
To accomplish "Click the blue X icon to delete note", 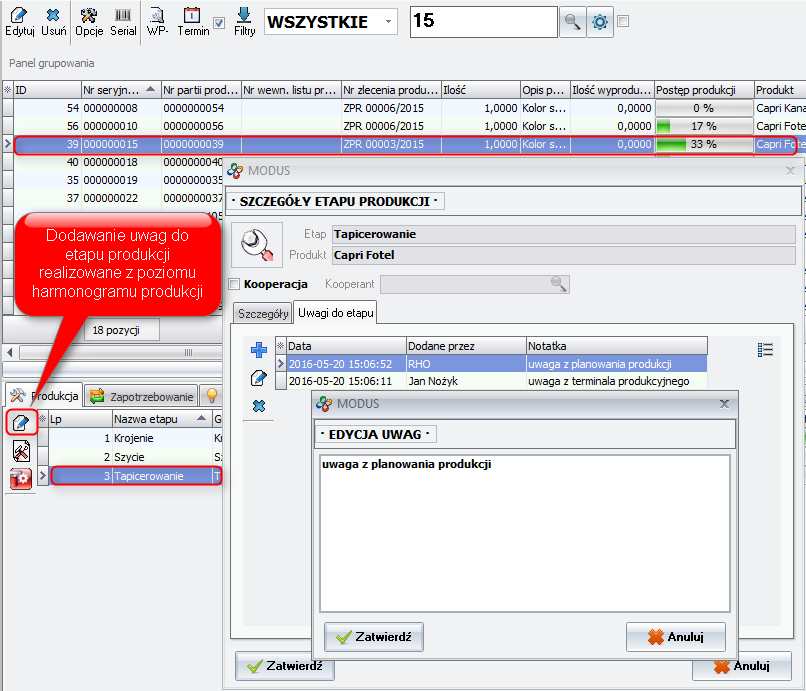I will point(259,405).
